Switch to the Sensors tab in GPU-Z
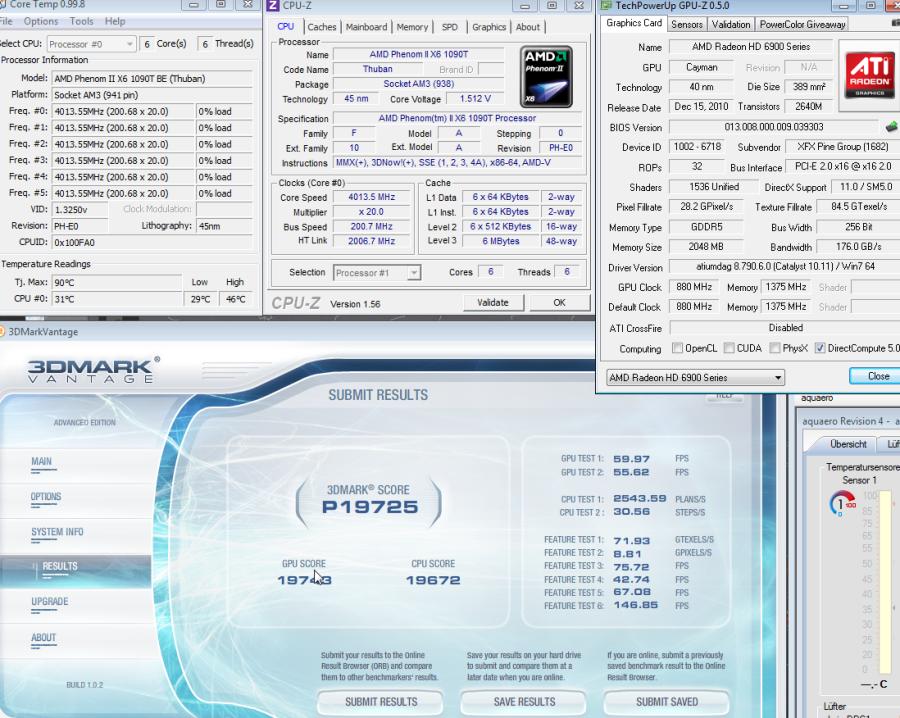Screen dimensions: 900x718 (x=686, y=24)
